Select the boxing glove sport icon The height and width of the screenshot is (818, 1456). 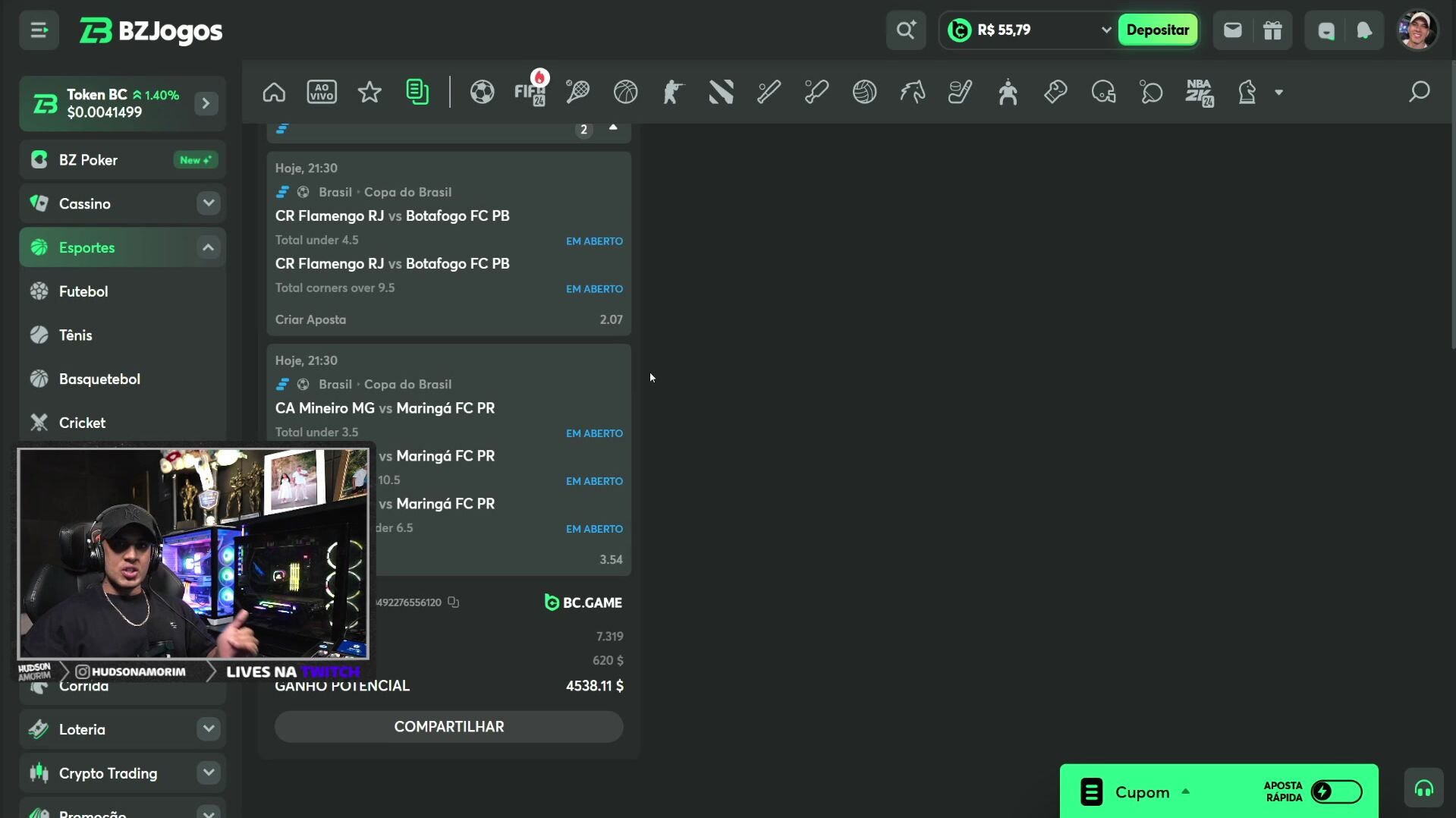click(1055, 93)
